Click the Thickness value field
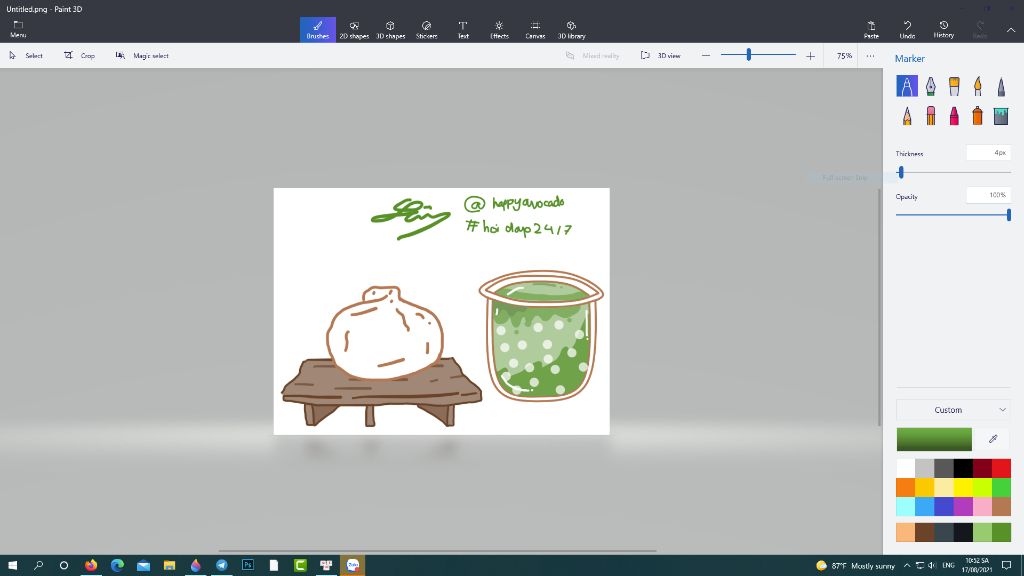This screenshot has height=576, width=1024. [989, 153]
